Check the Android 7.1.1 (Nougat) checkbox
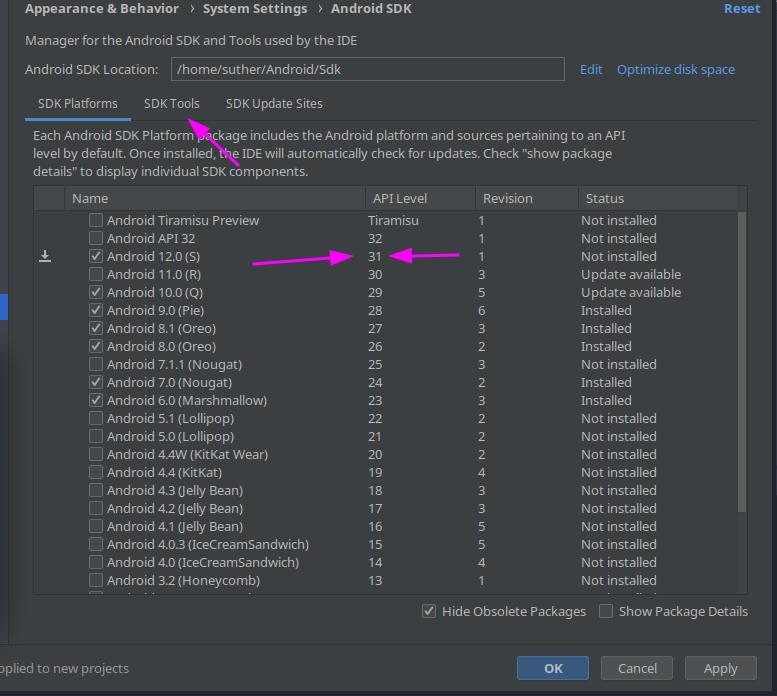This screenshot has width=777, height=696. pyautogui.click(x=96, y=364)
